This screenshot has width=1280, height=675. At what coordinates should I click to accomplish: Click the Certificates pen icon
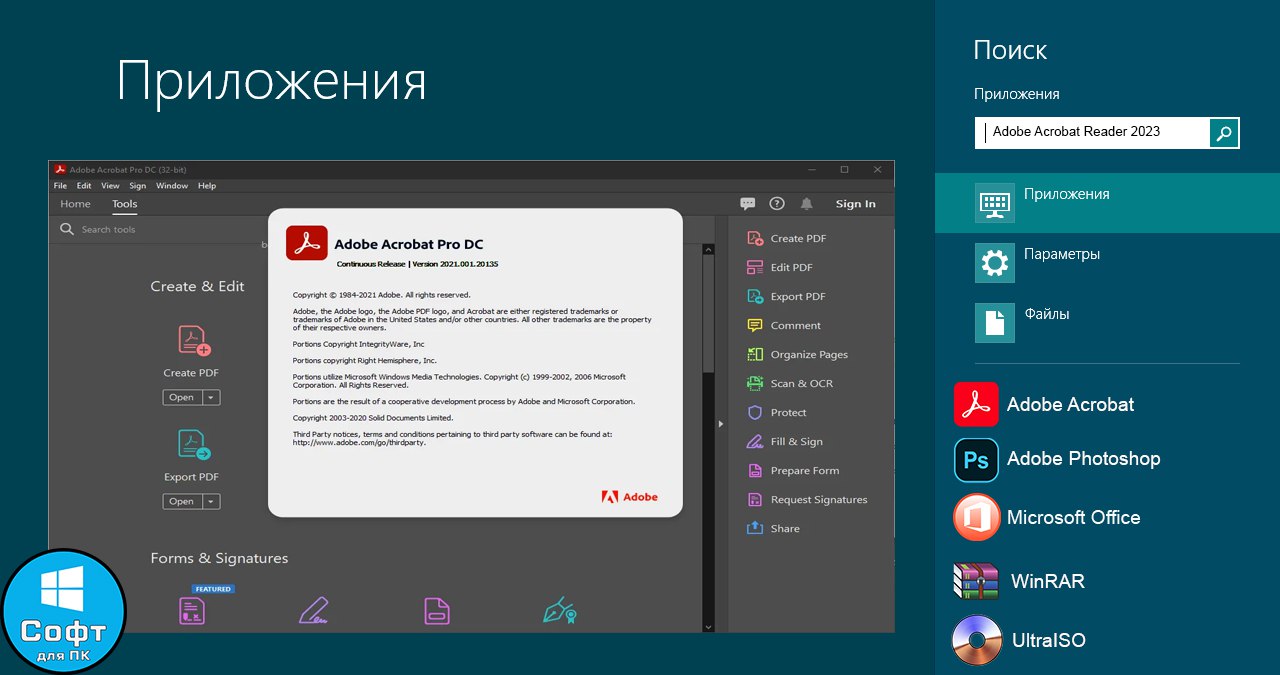click(559, 610)
